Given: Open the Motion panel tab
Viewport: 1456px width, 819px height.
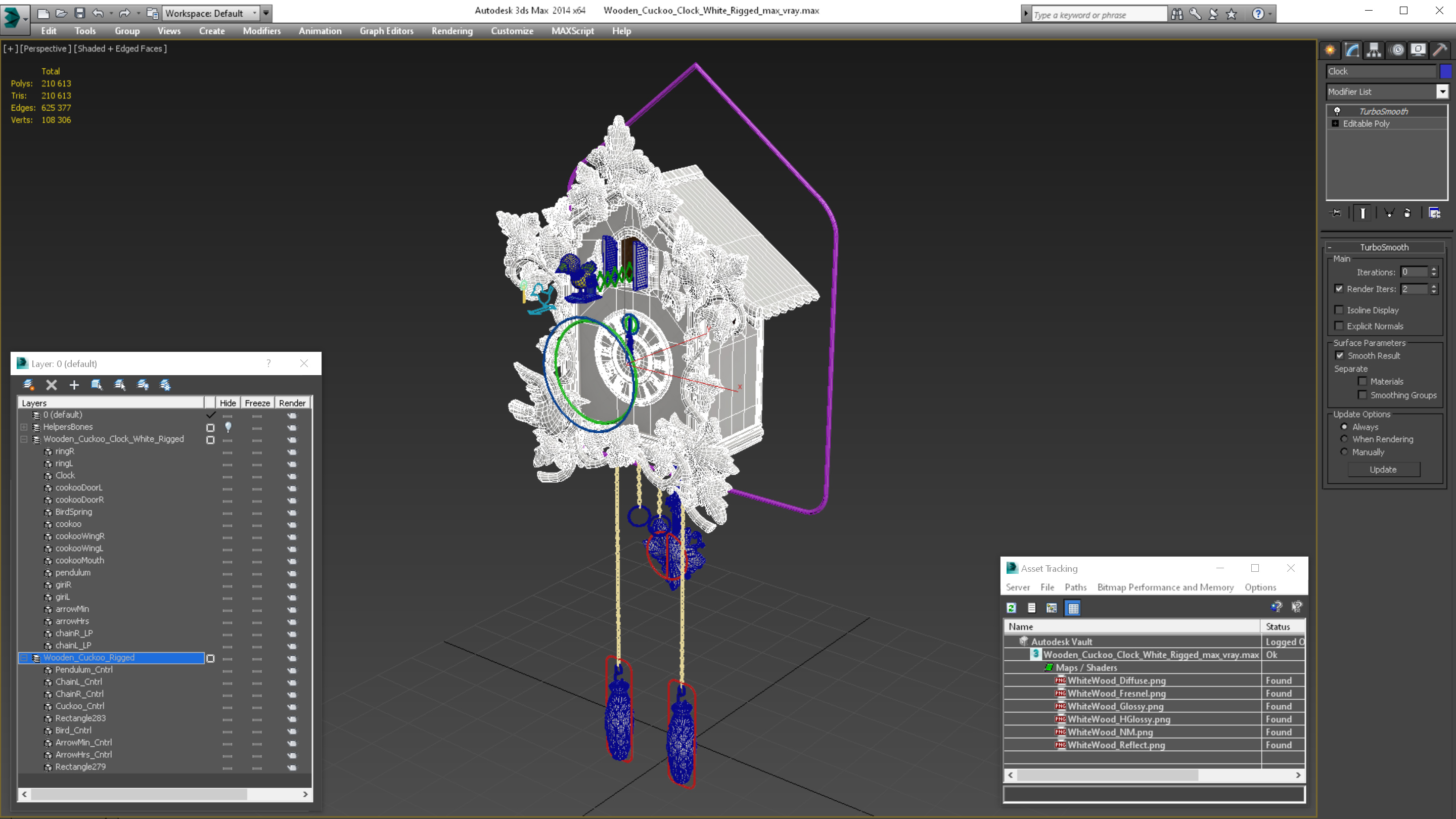Looking at the screenshot, I should pyautogui.click(x=1397, y=51).
